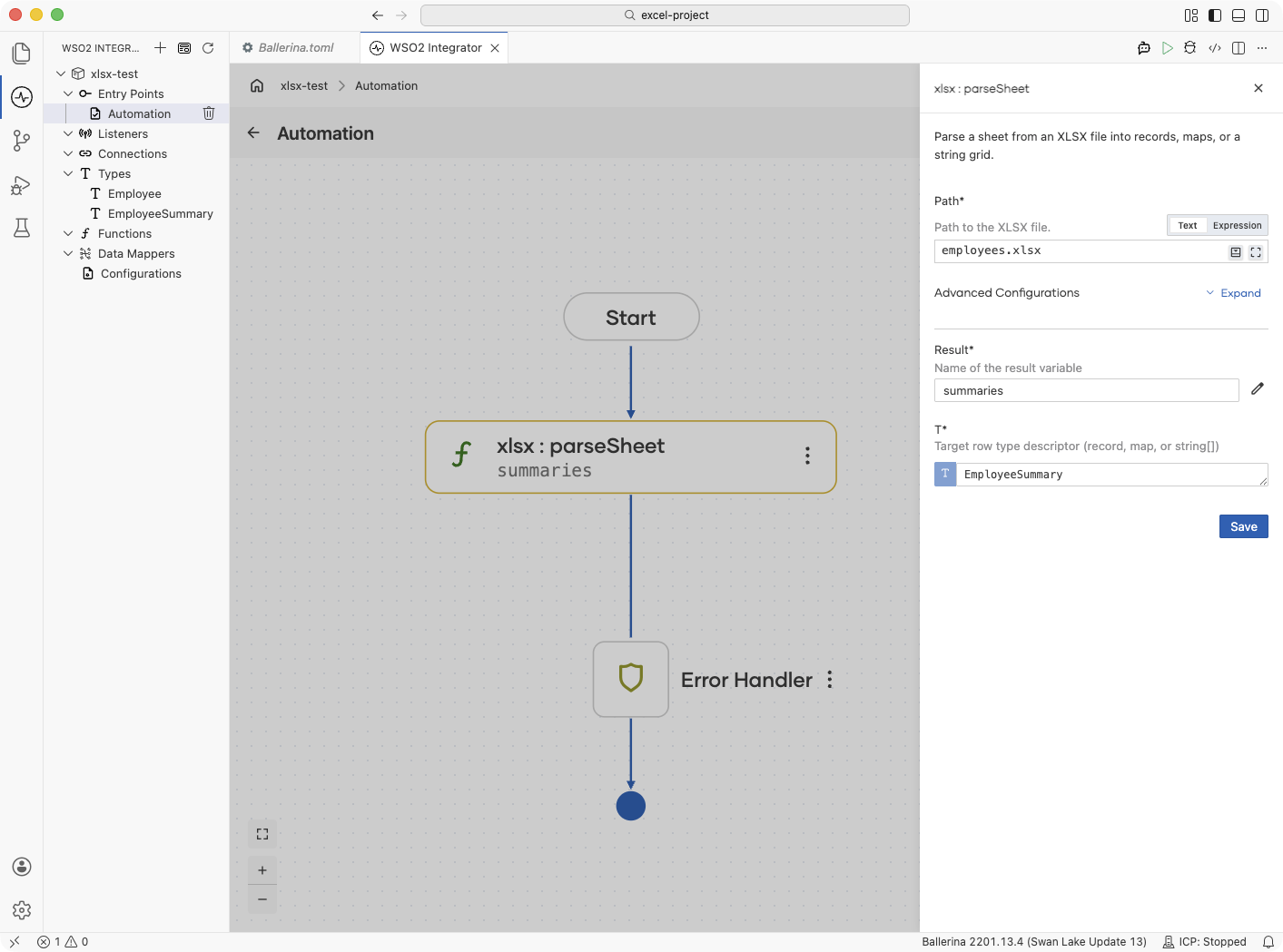Zoom in on the diagram
Image resolution: width=1283 pixels, height=952 pixels.
pyautogui.click(x=262, y=870)
